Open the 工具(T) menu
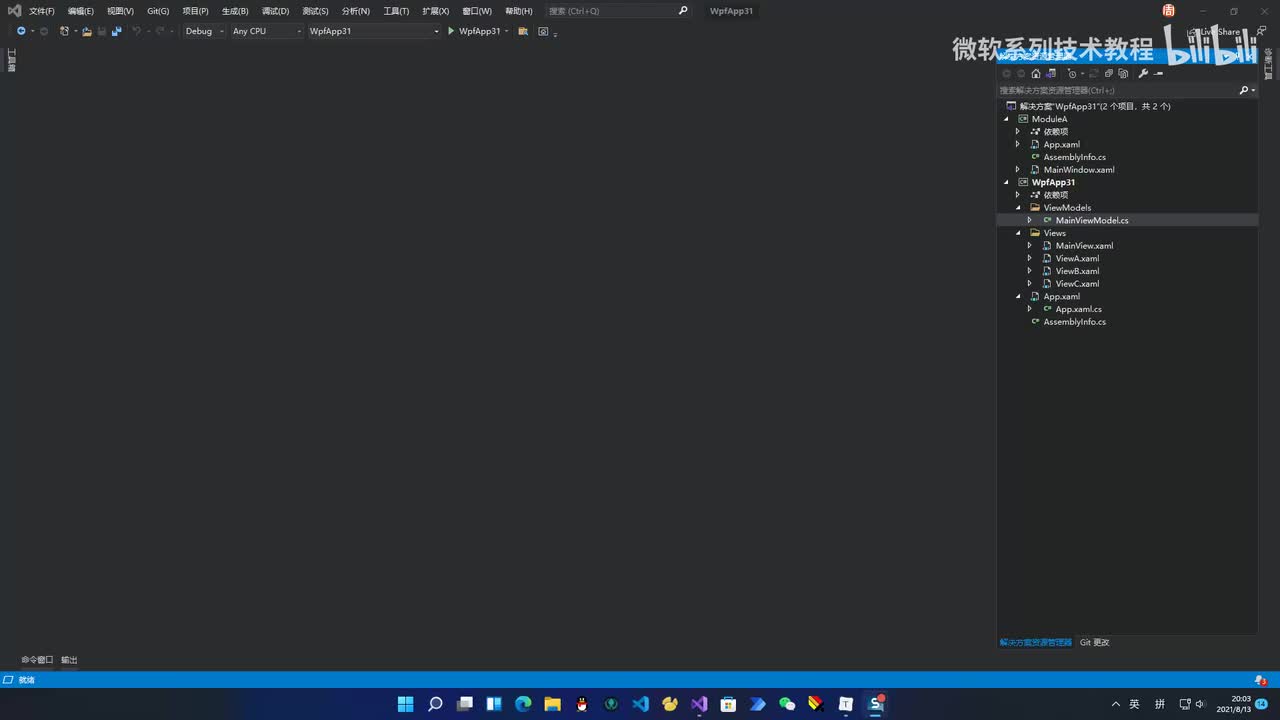Screen dimensions: 1280x720 pos(396,11)
